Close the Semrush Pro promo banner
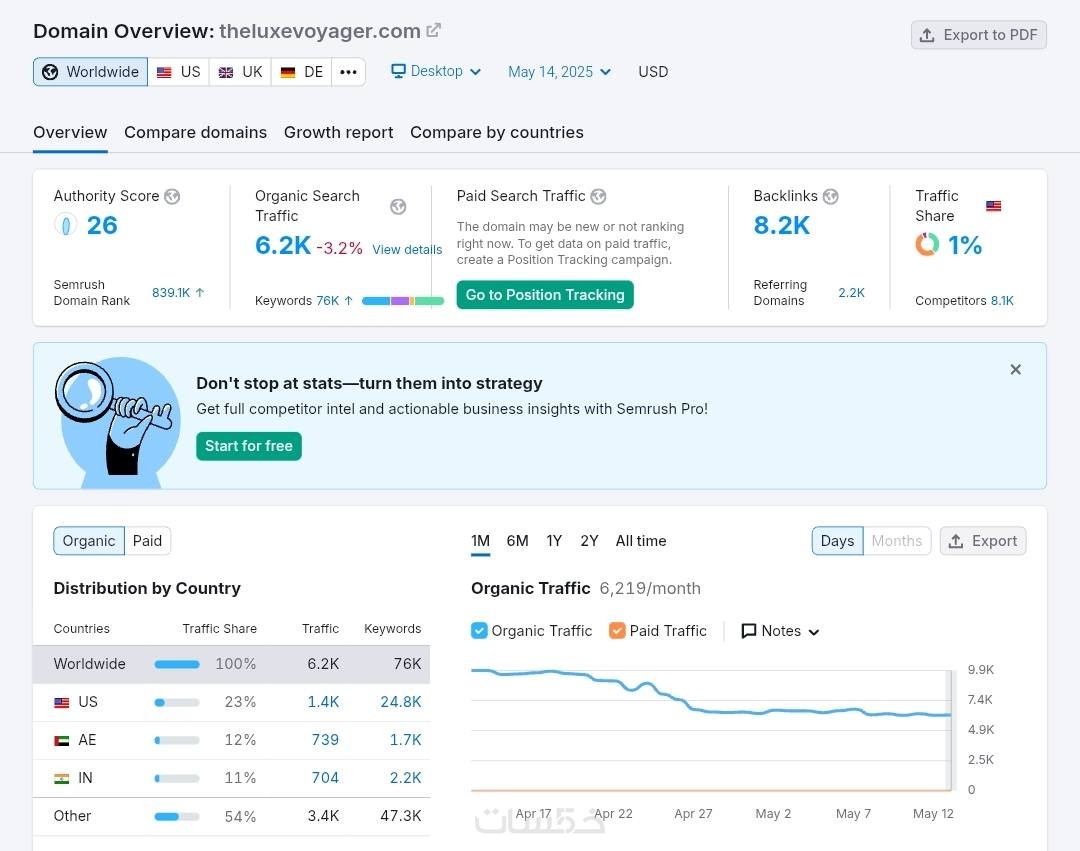Image resolution: width=1080 pixels, height=851 pixels. point(1015,370)
